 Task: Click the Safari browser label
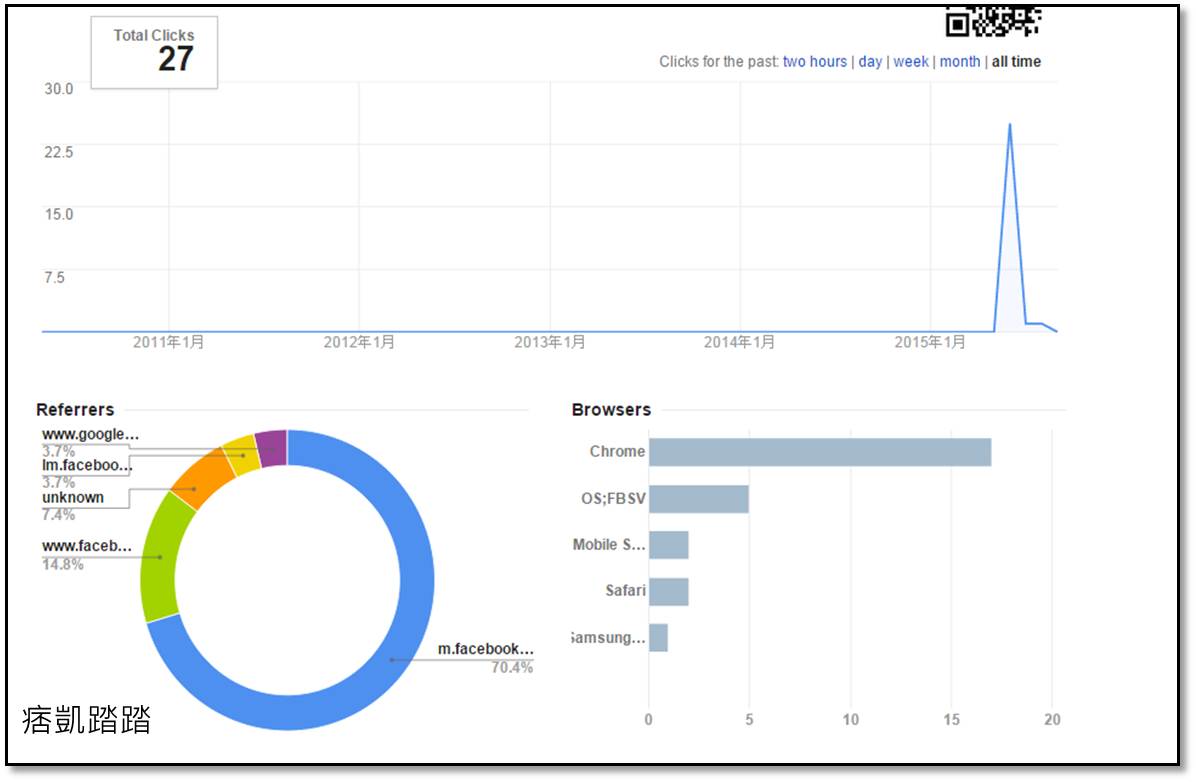tap(625, 591)
